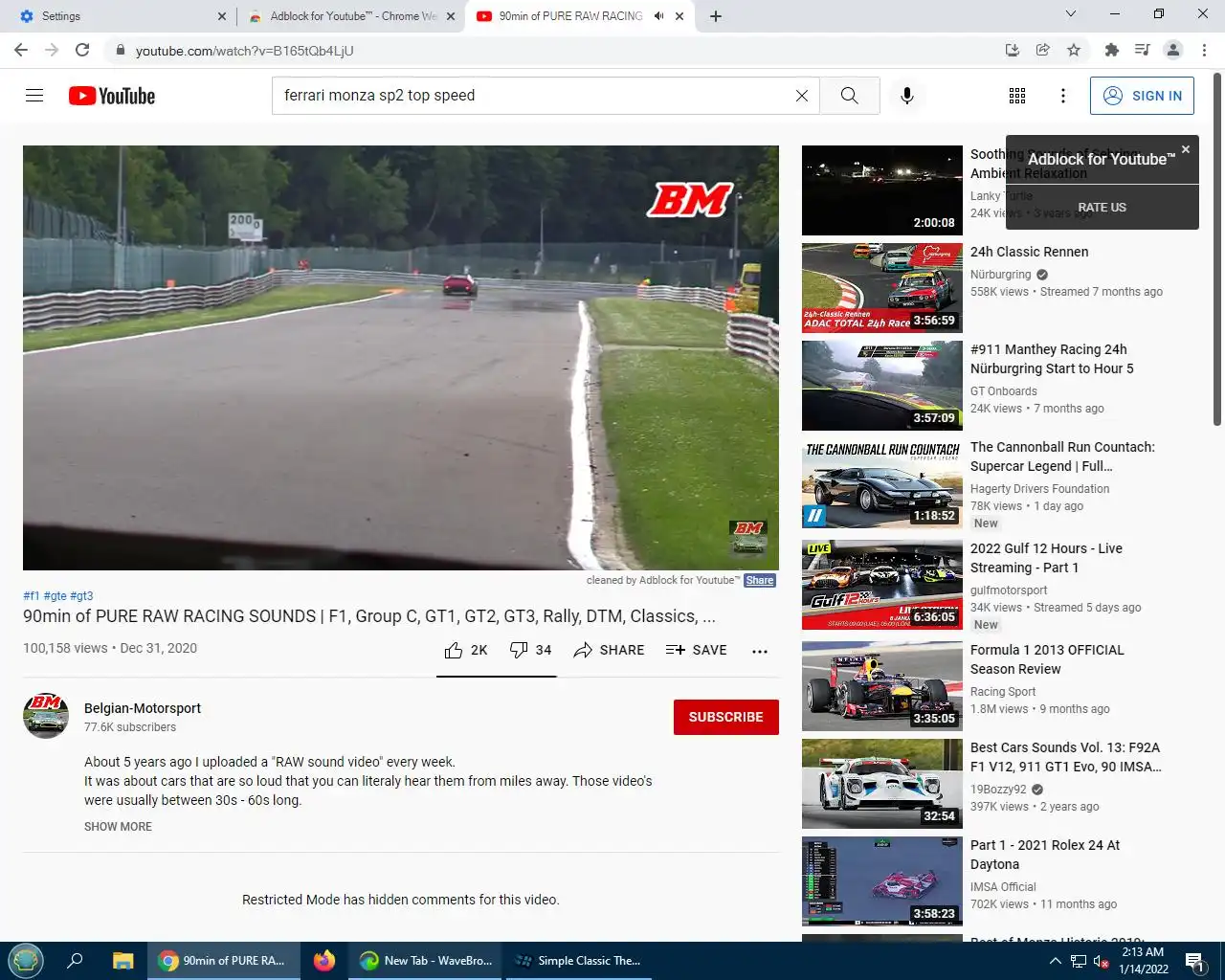Save the video to a playlist
The image size is (1225, 980).
696,650
